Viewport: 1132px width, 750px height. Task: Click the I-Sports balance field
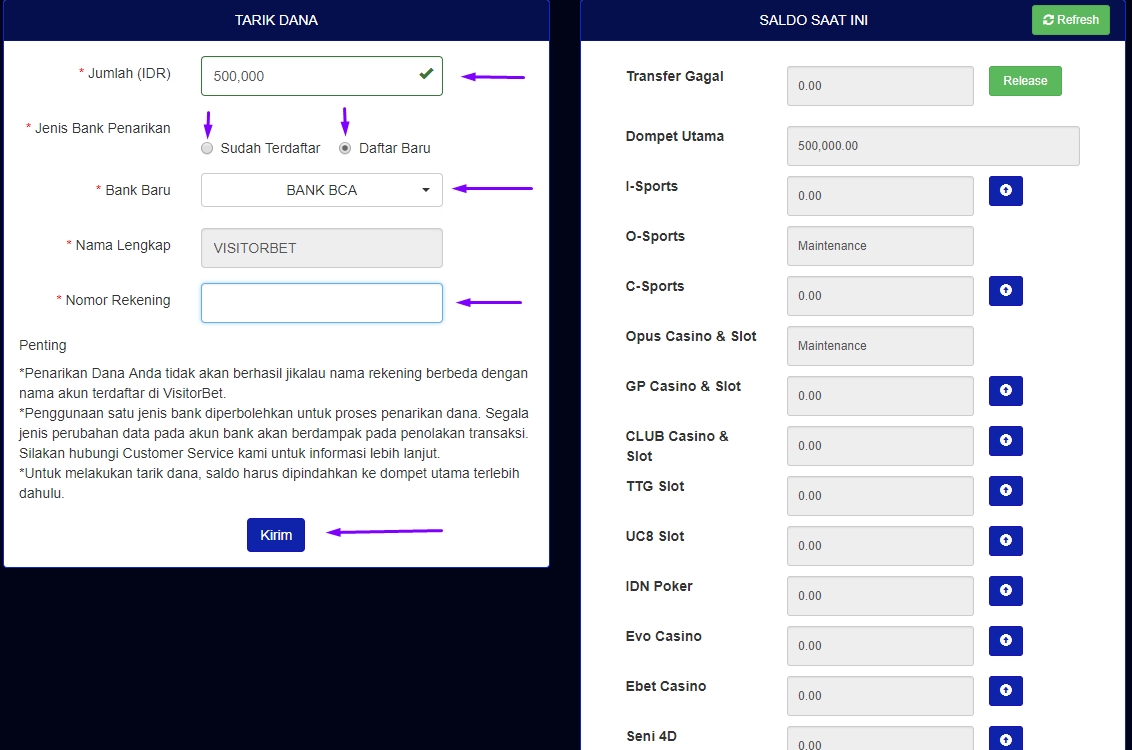click(x=880, y=196)
